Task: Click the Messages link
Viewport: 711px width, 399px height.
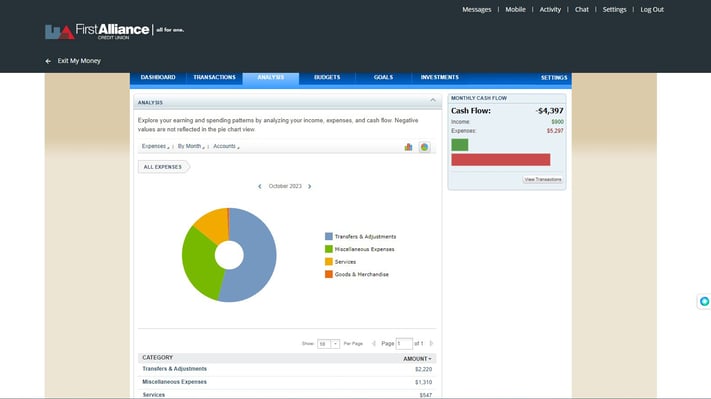Action: [x=477, y=10]
